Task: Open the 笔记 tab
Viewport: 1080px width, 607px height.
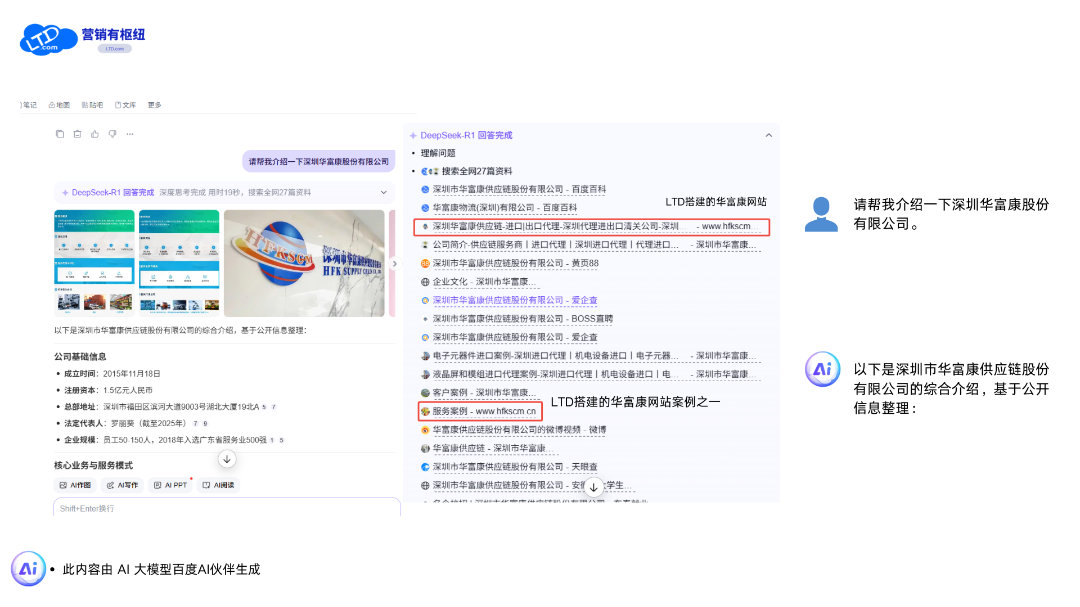Action: tap(29, 105)
